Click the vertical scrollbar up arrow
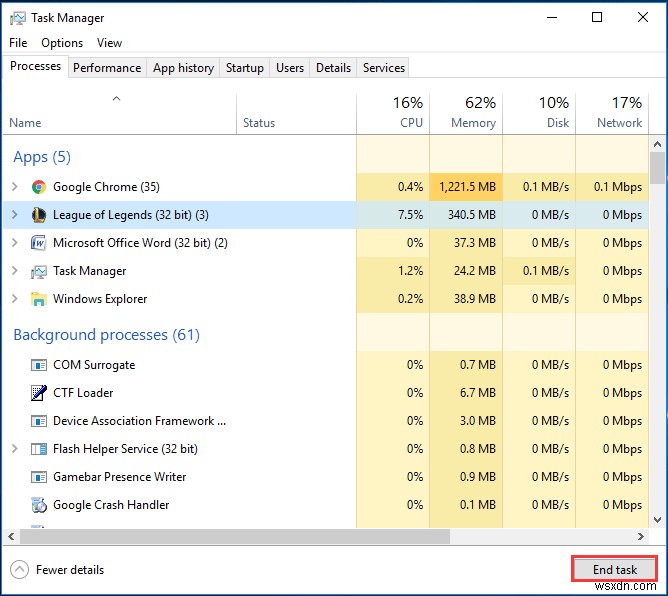Viewport: 668px width, 596px height. click(657, 144)
